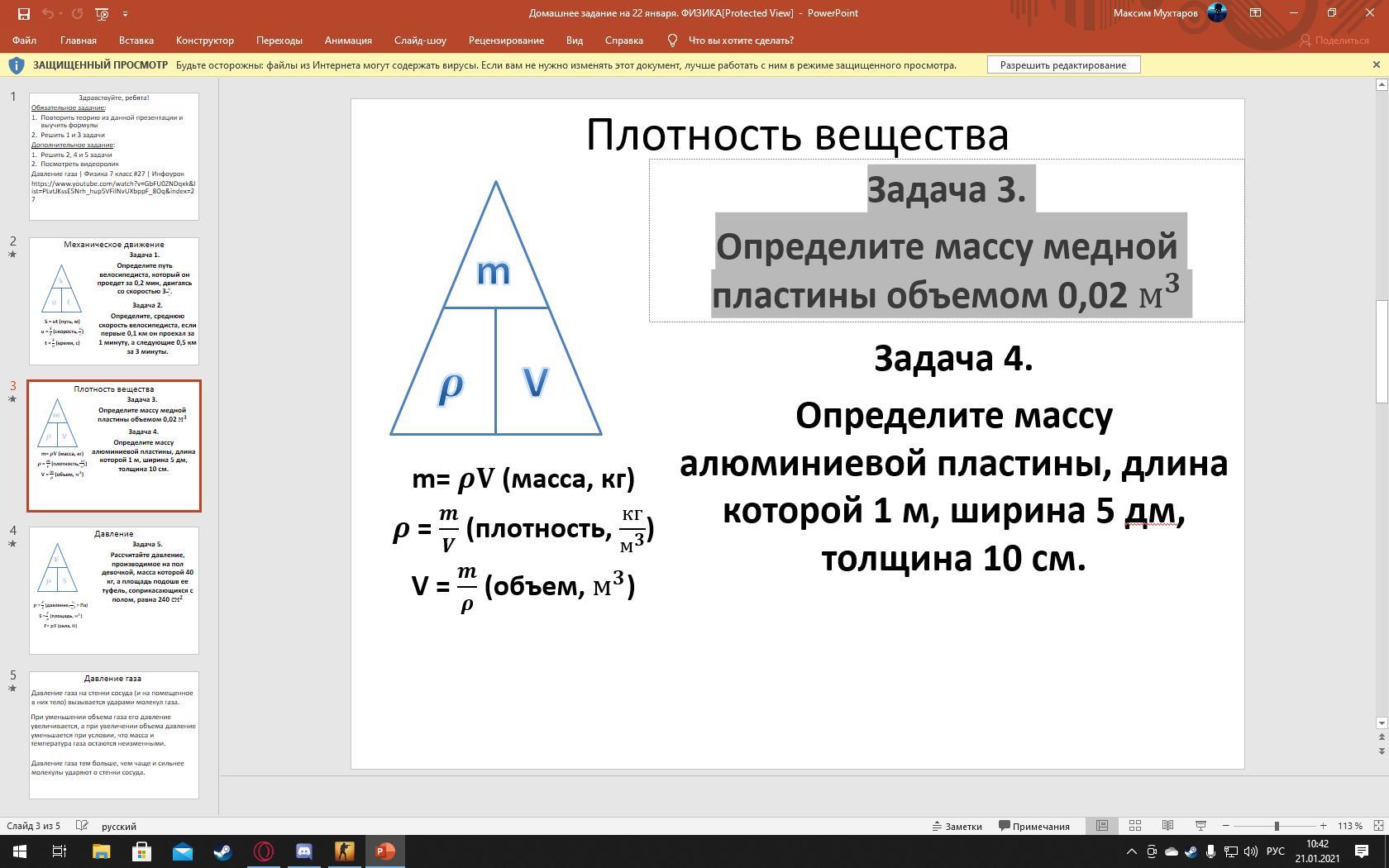Click the Protected View shield icon

coord(16,65)
